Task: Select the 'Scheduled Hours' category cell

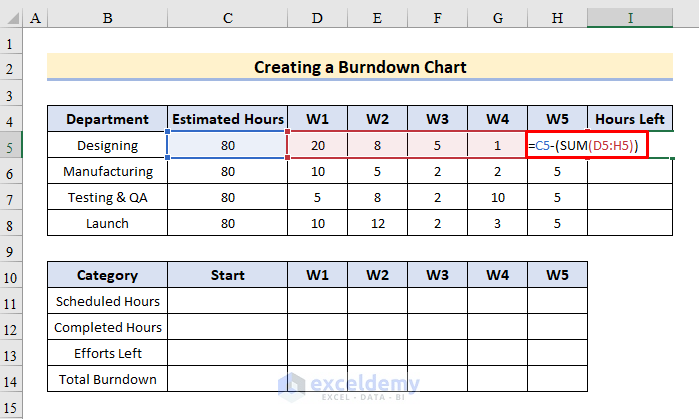Action: [107, 301]
